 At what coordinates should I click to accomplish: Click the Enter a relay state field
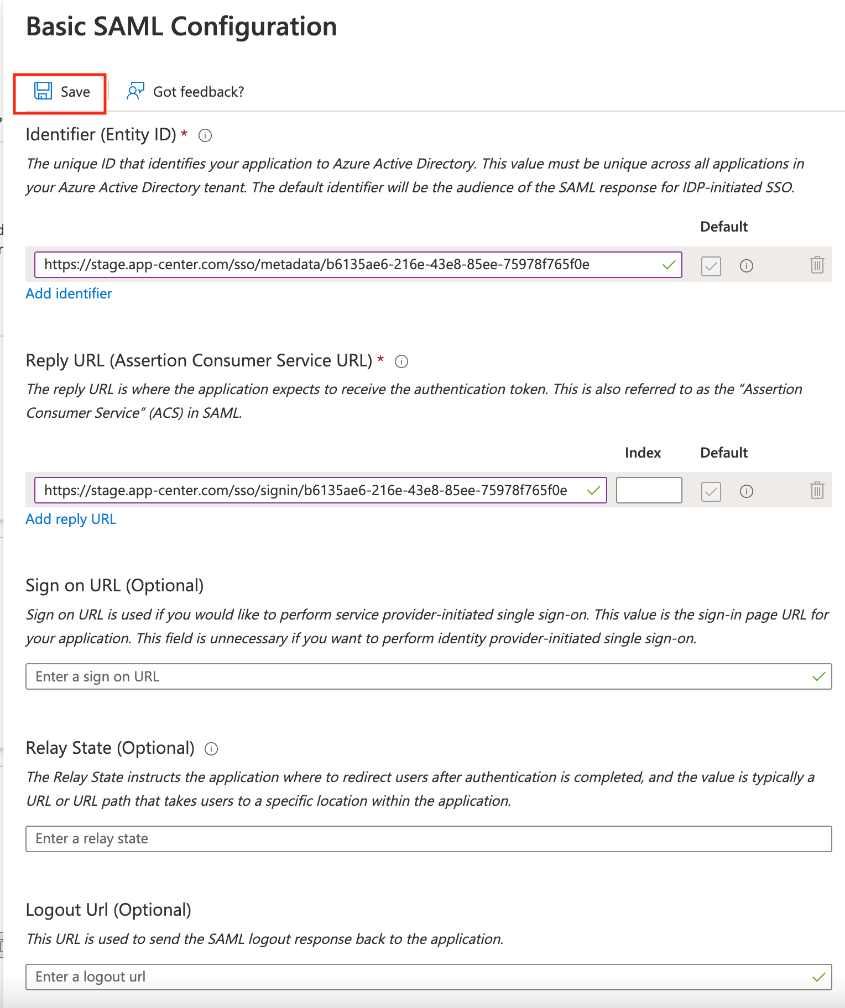coord(428,838)
